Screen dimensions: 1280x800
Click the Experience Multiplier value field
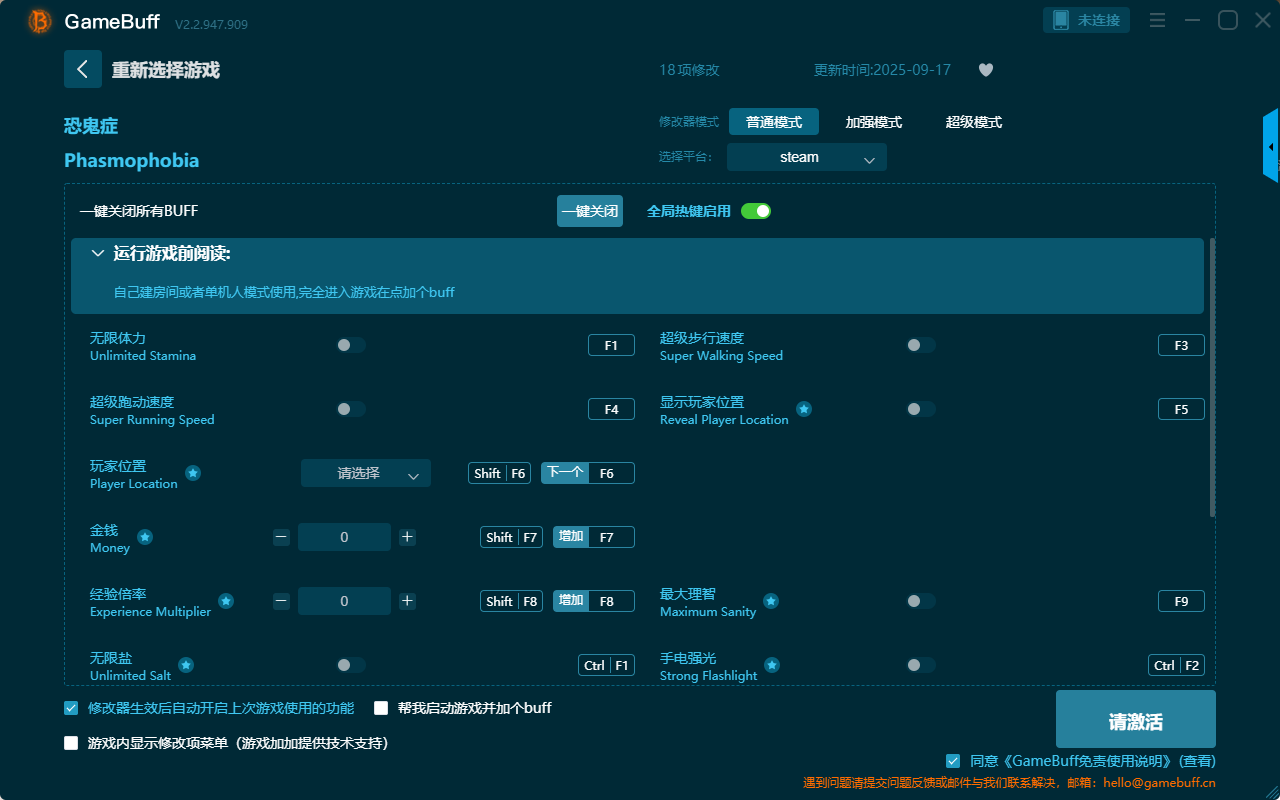coord(344,601)
